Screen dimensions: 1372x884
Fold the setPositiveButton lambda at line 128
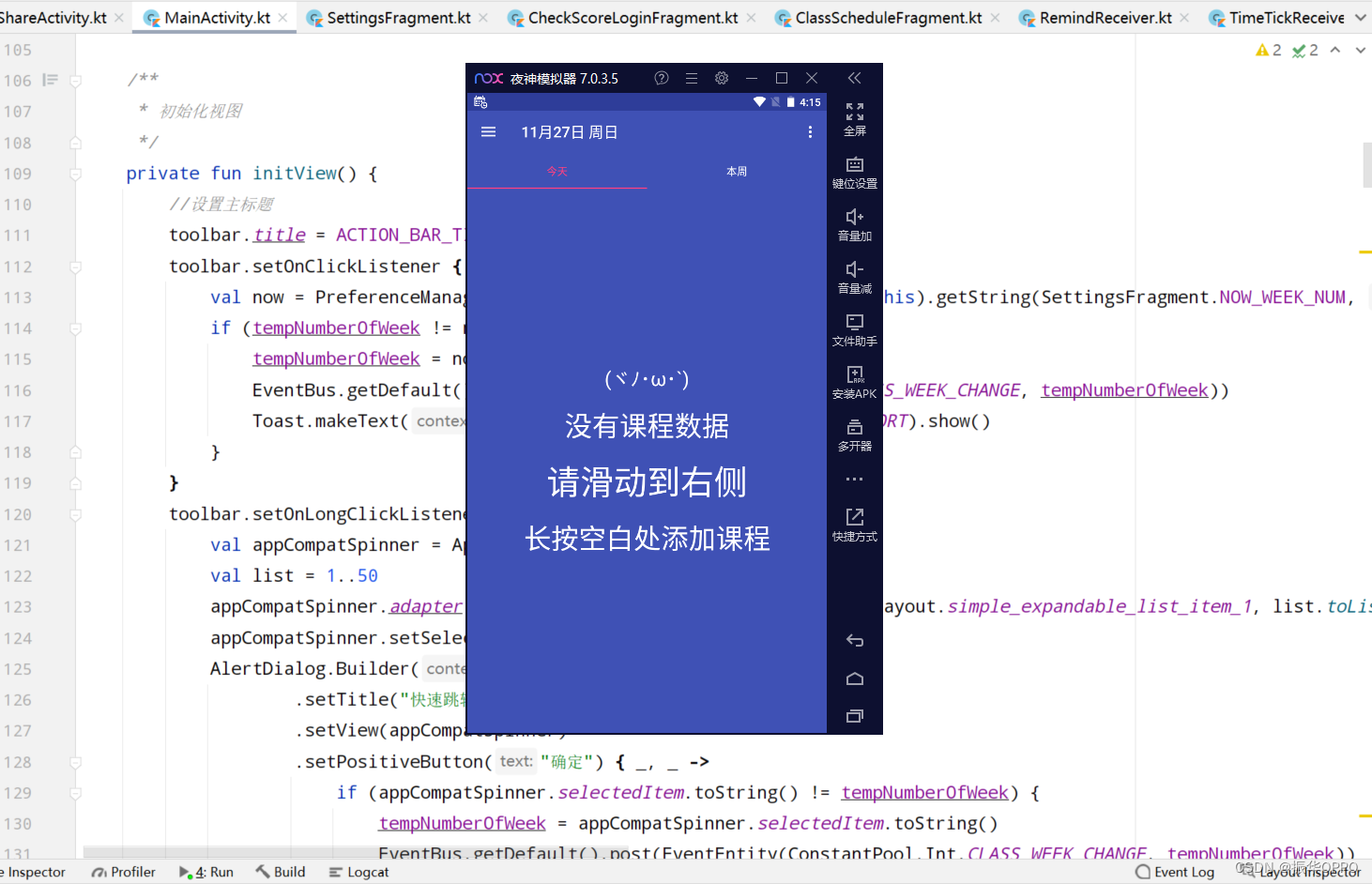(76, 762)
